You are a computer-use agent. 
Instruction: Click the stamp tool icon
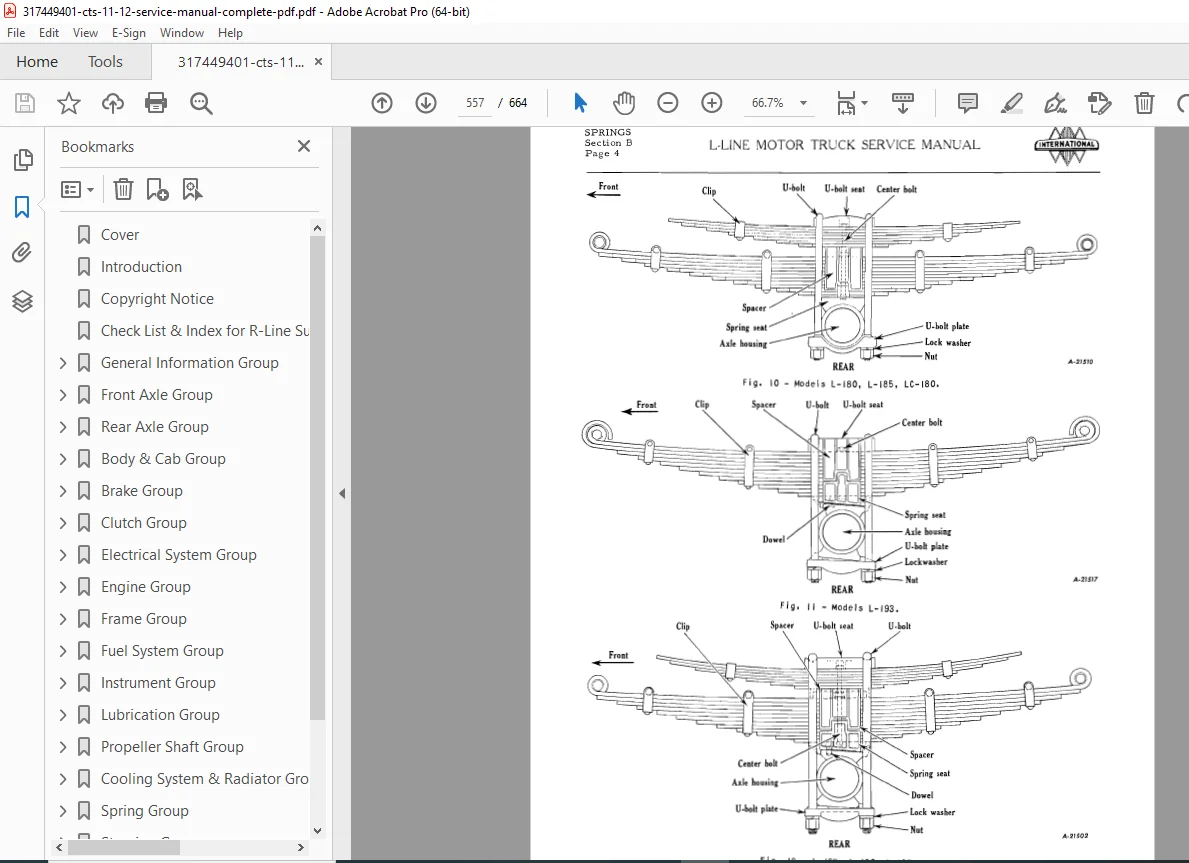1100,102
